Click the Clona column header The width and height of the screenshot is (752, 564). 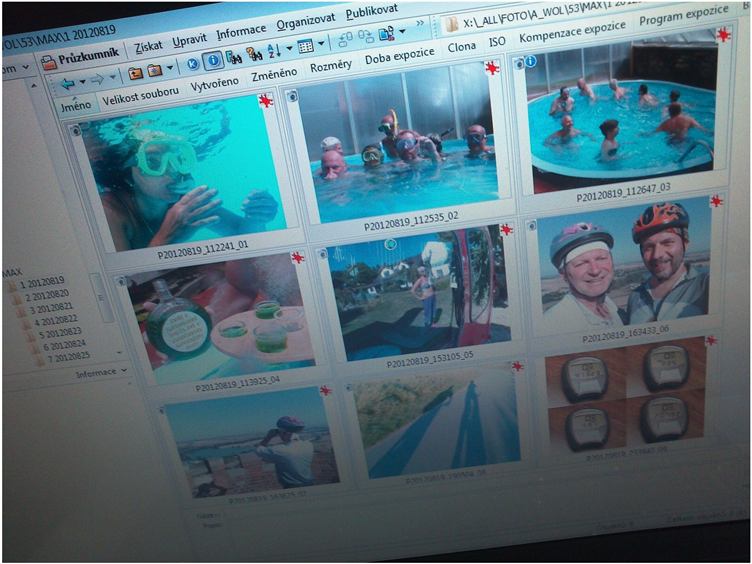[x=461, y=47]
